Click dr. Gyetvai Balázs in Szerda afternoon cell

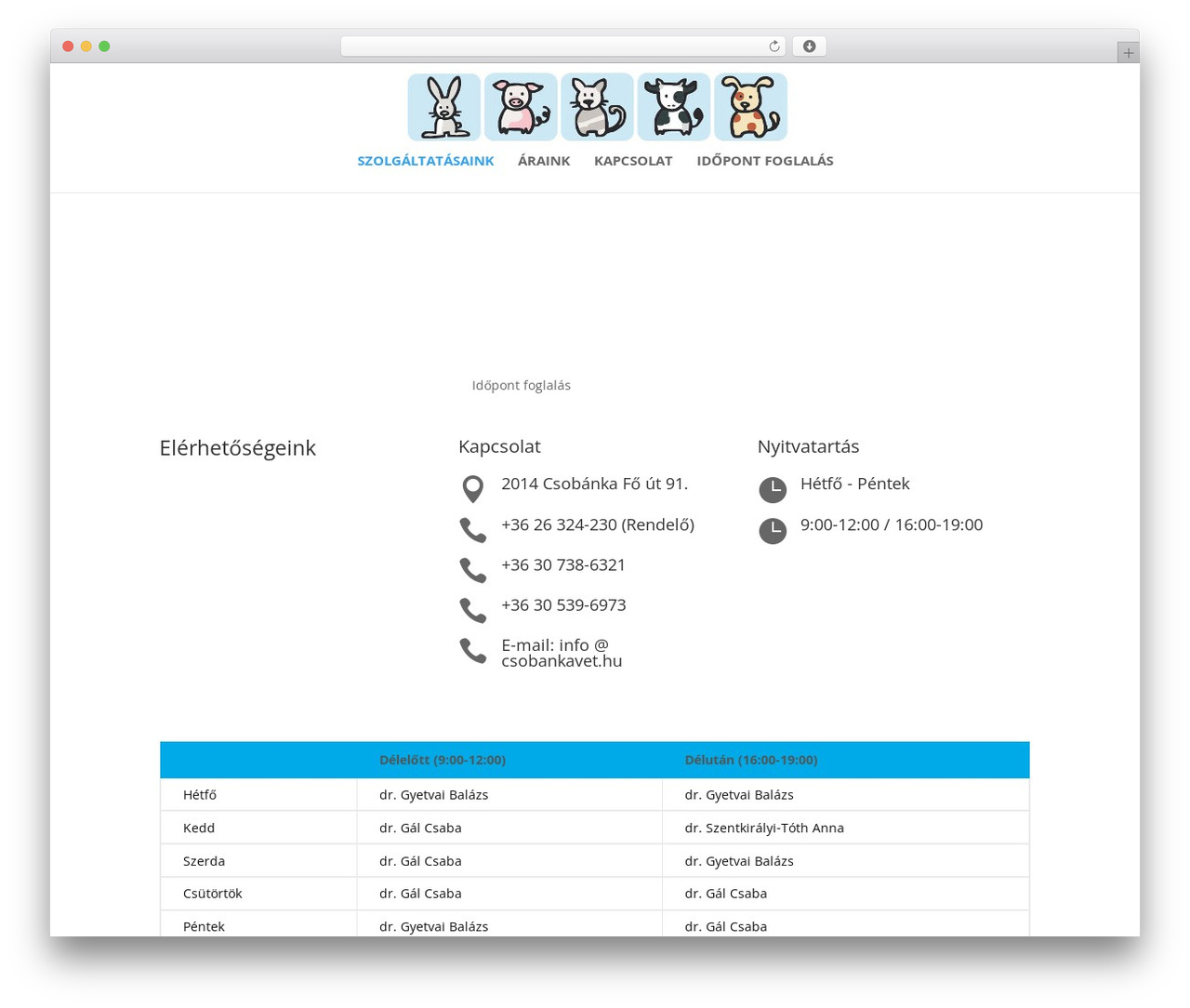tap(739, 861)
